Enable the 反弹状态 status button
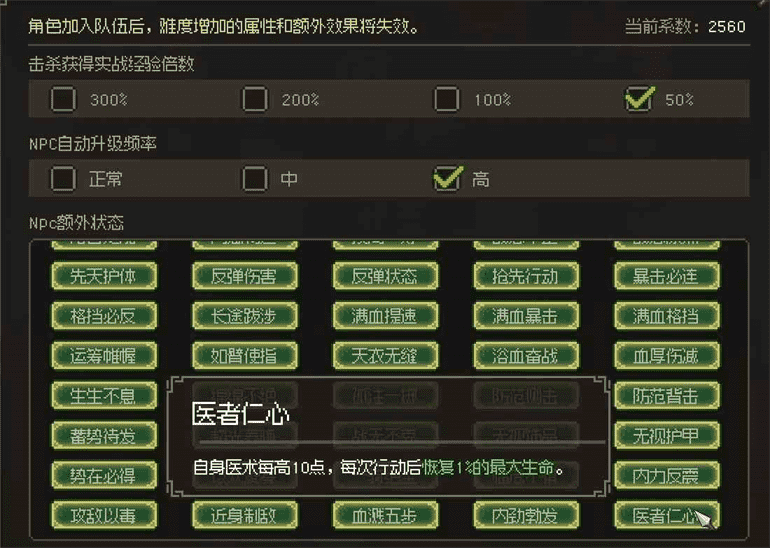 coord(385,276)
